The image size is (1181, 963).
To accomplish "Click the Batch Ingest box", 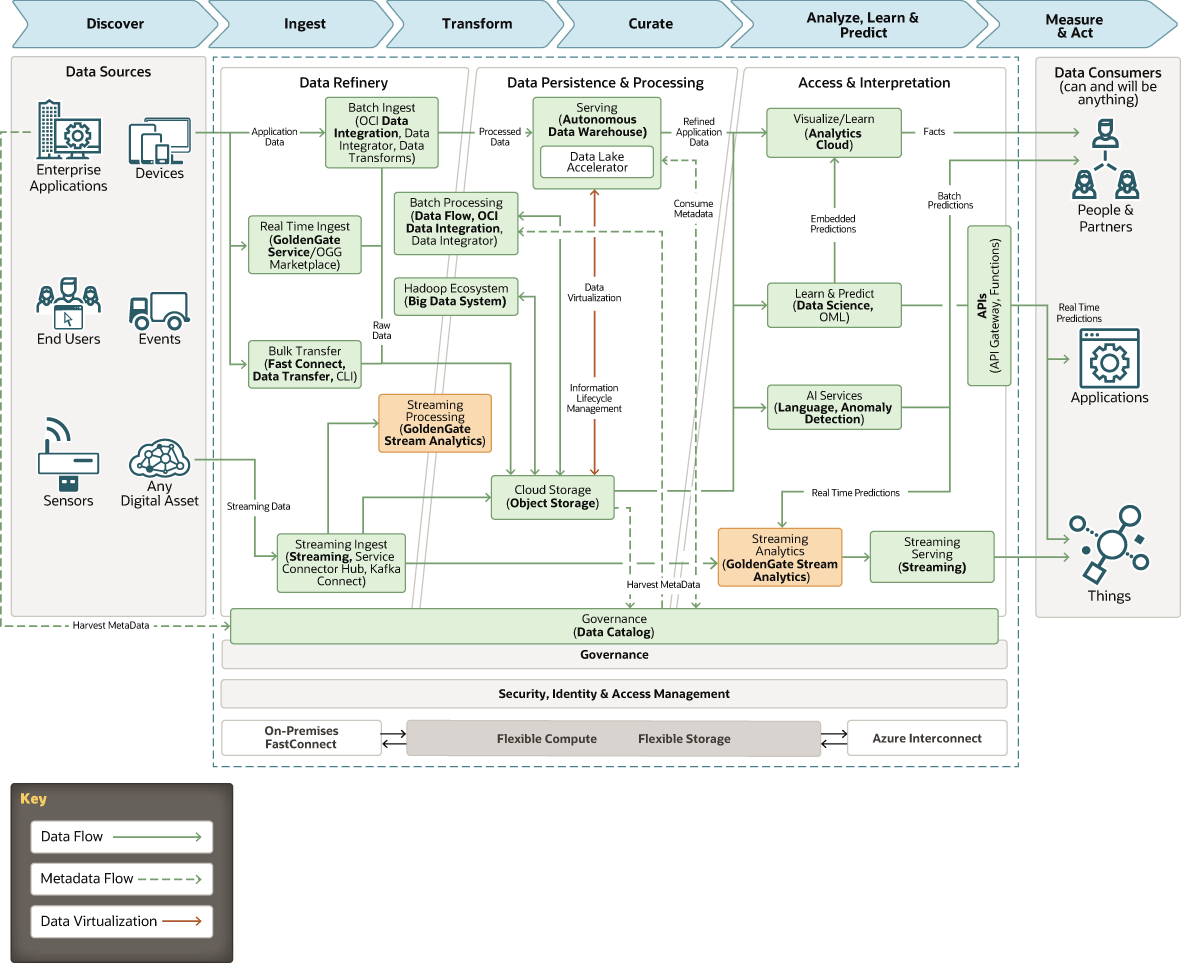I will pos(382,133).
